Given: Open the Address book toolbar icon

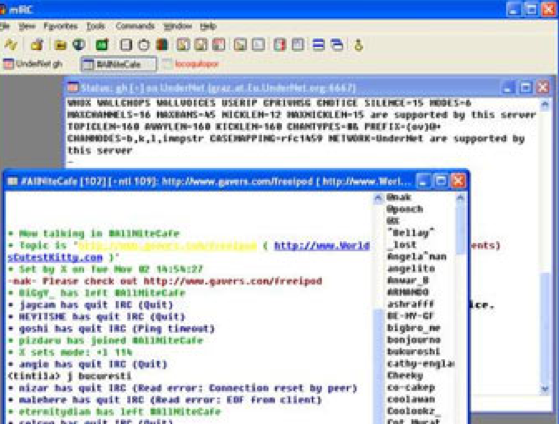Looking at the screenshot, I should pyautogui.click(x=126, y=45).
